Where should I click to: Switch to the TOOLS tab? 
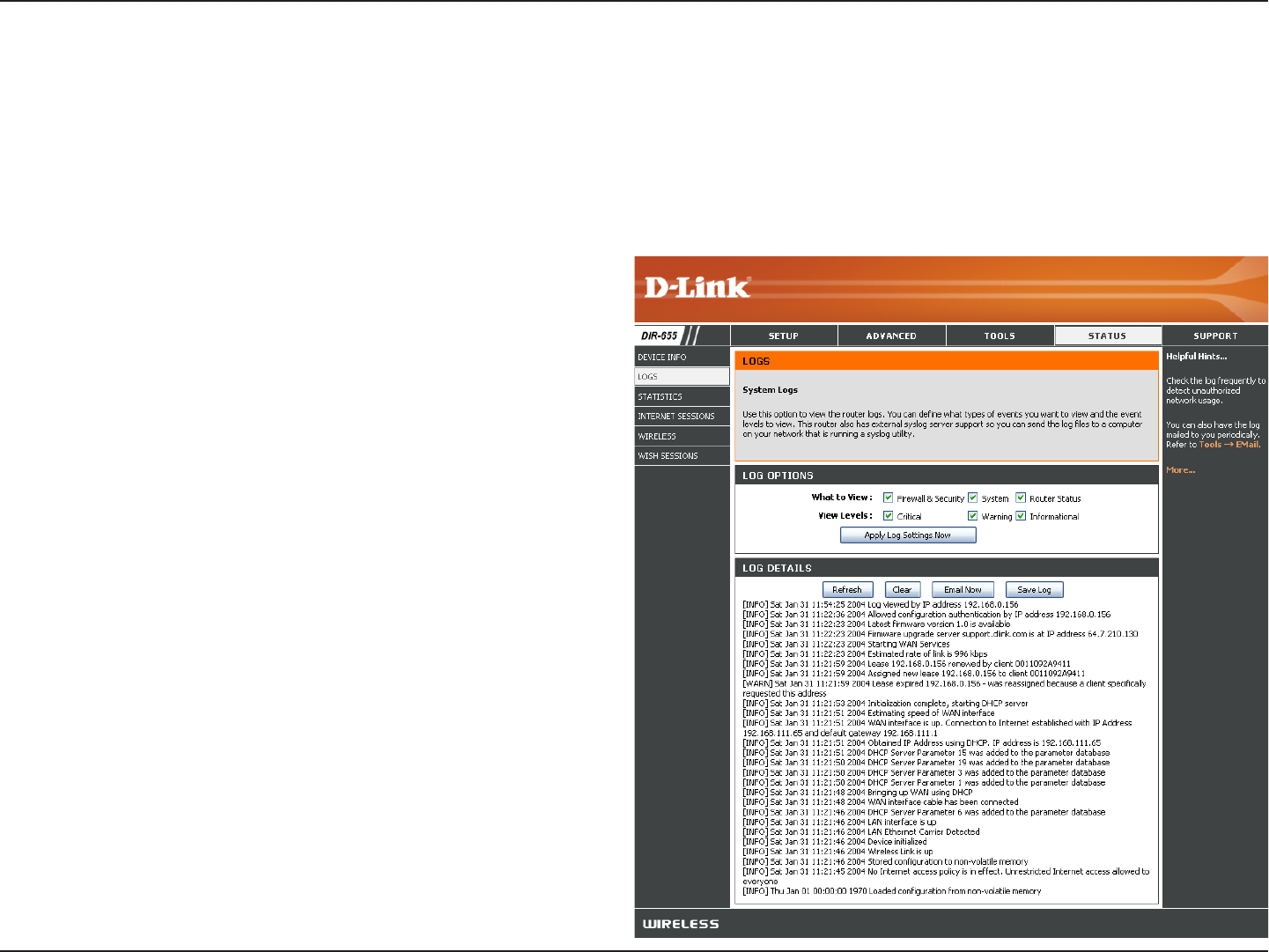pyautogui.click(x=1000, y=336)
